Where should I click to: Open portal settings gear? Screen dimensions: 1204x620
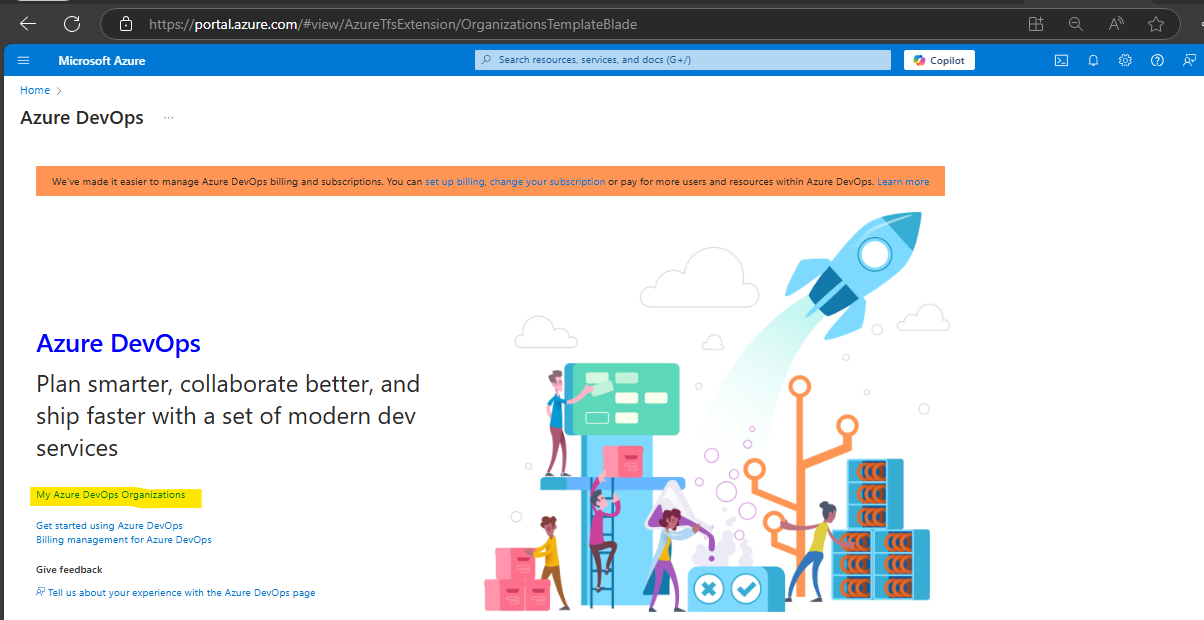1125,61
